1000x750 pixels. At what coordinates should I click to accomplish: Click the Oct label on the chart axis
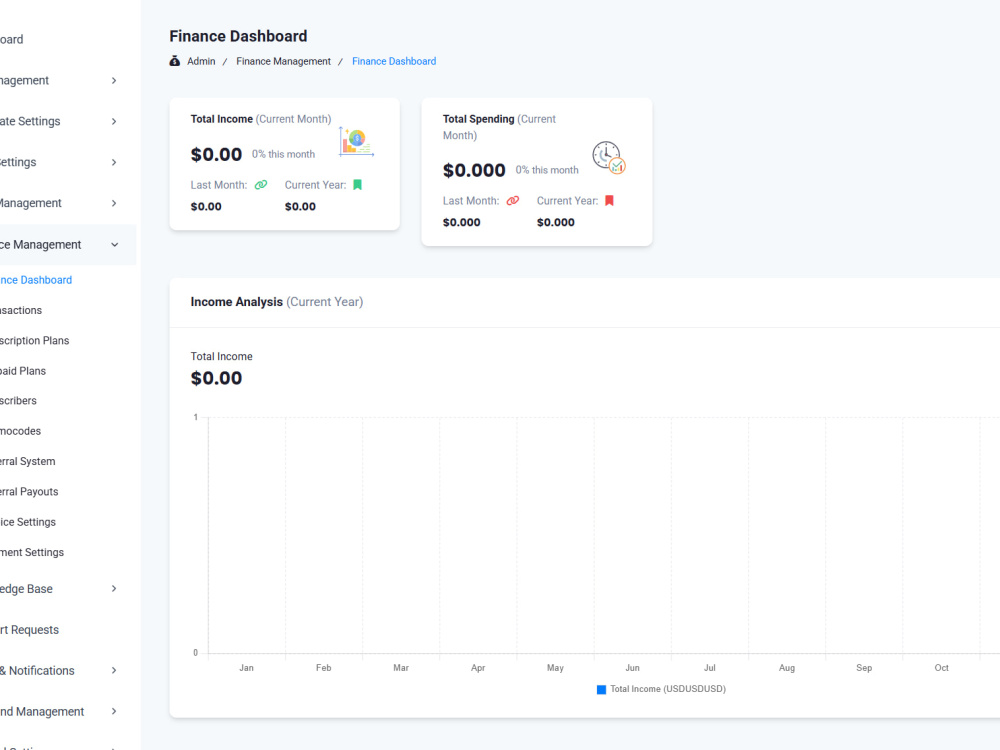click(x=941, y=668)
